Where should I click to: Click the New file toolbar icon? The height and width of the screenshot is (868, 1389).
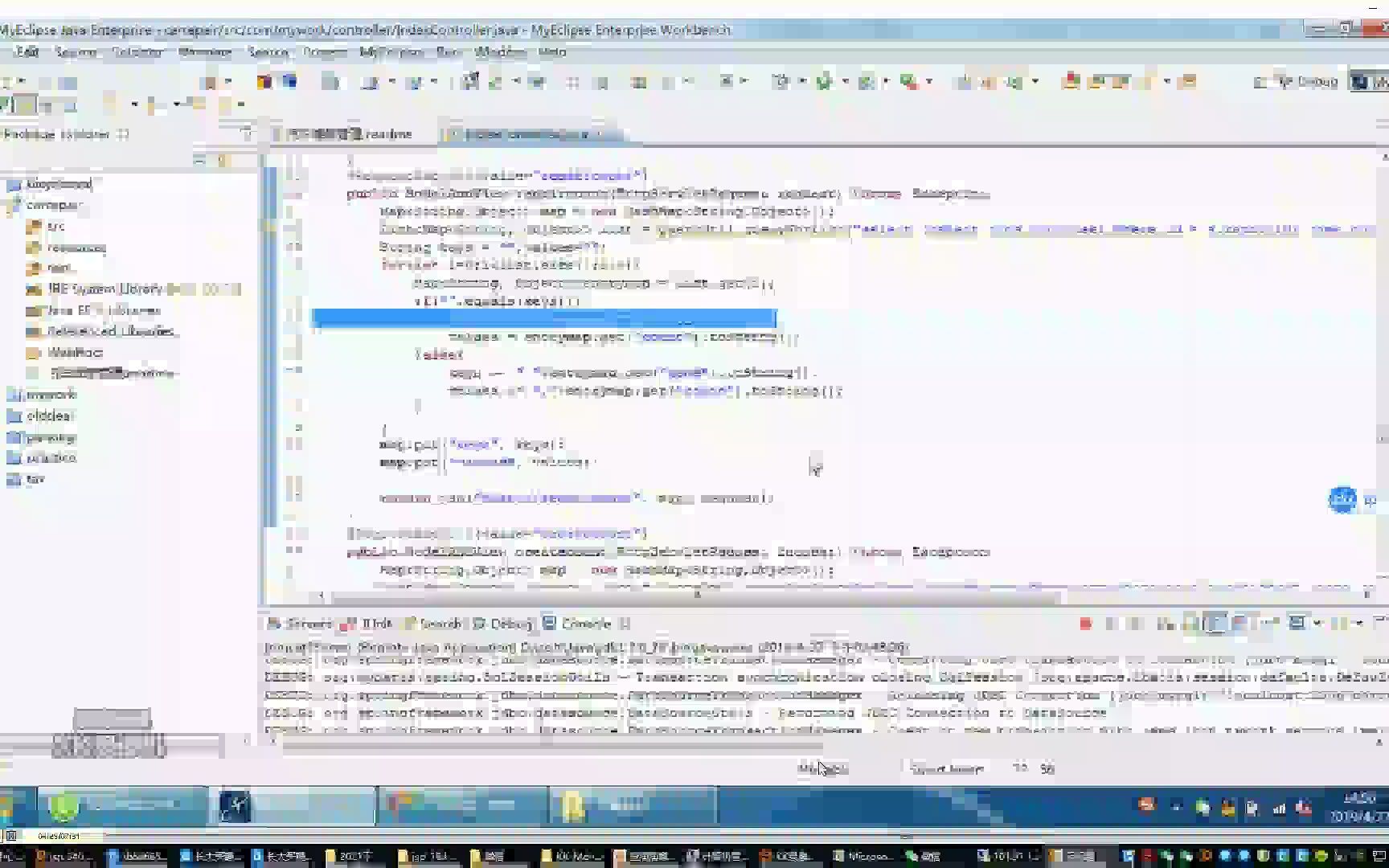[x=7, y=81]
